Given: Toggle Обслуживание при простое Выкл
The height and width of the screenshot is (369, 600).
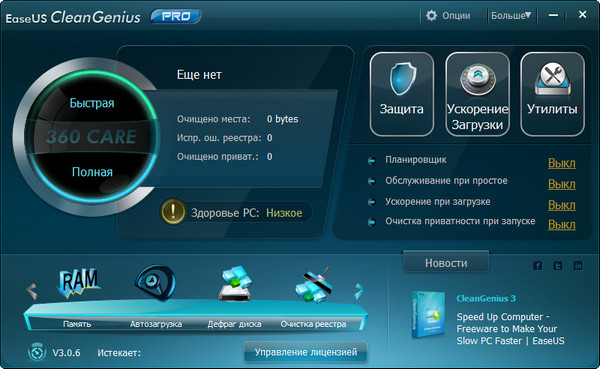Looking at the screenshot, I should [x=562, y=184].
